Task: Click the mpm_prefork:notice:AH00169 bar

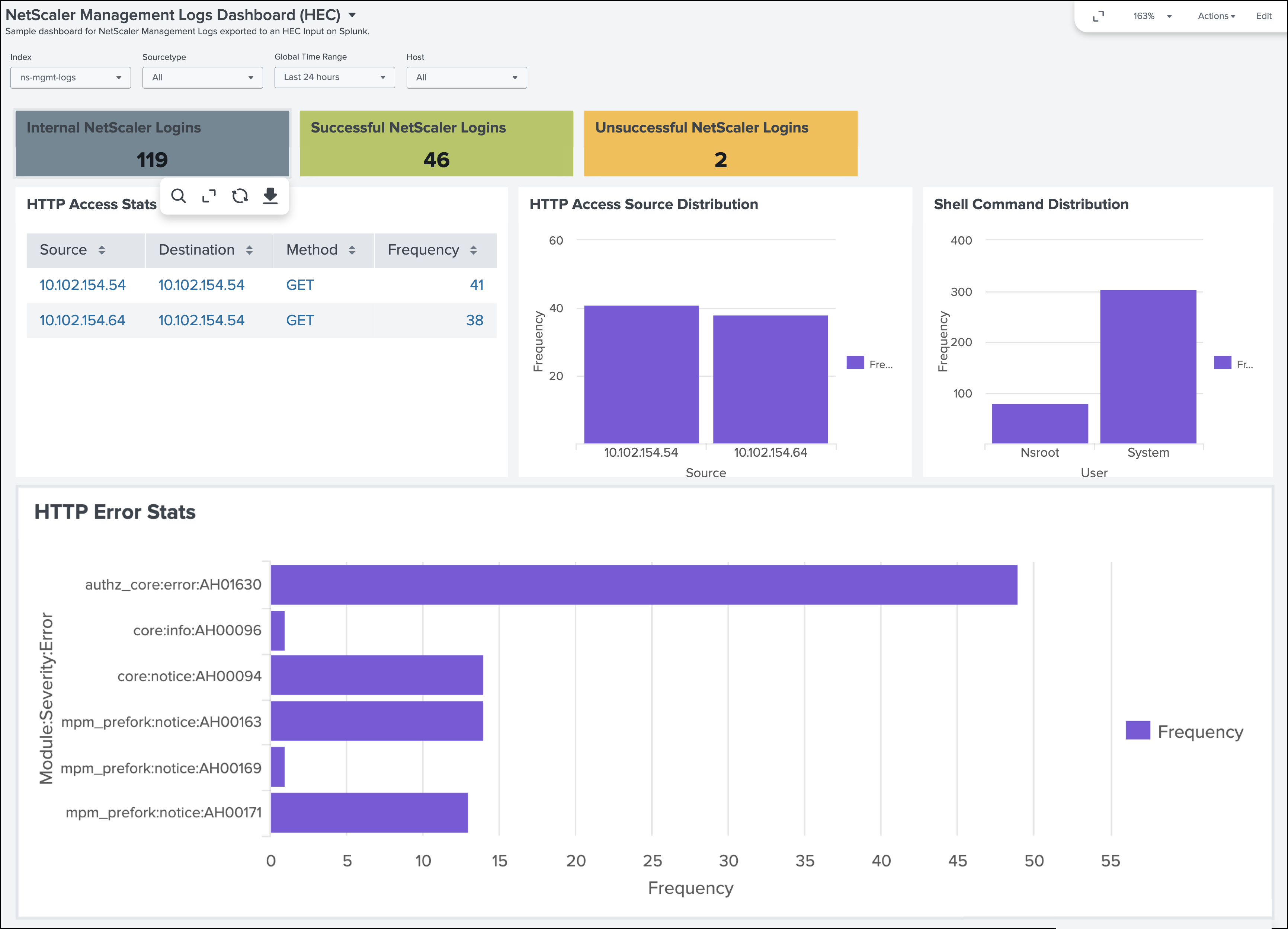Action: coord(278,767)
